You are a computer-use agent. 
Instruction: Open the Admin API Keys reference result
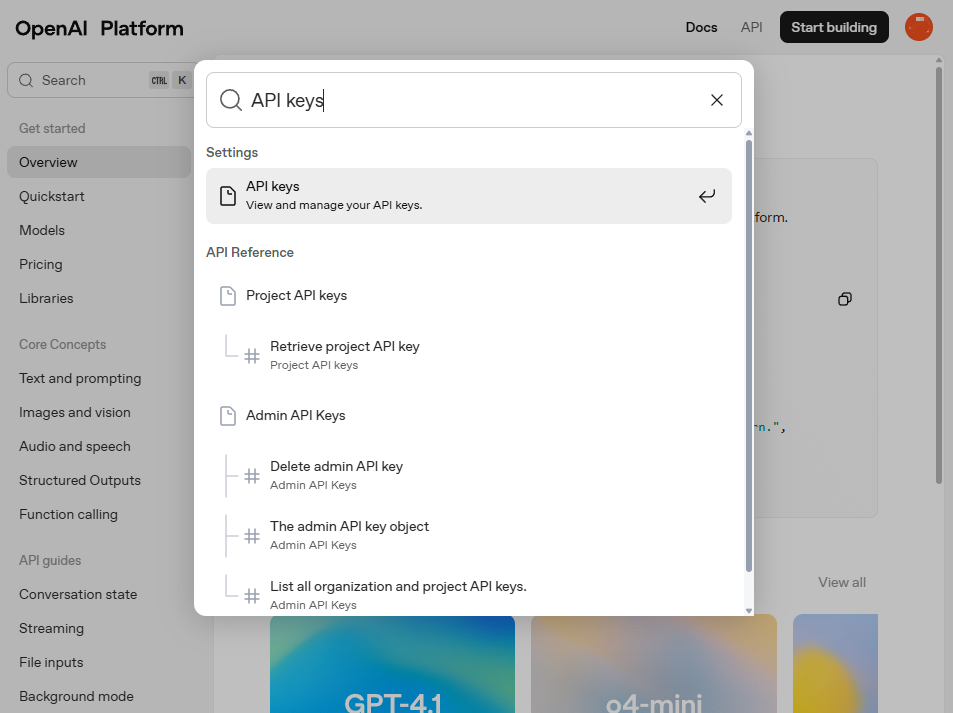point(469,416)
